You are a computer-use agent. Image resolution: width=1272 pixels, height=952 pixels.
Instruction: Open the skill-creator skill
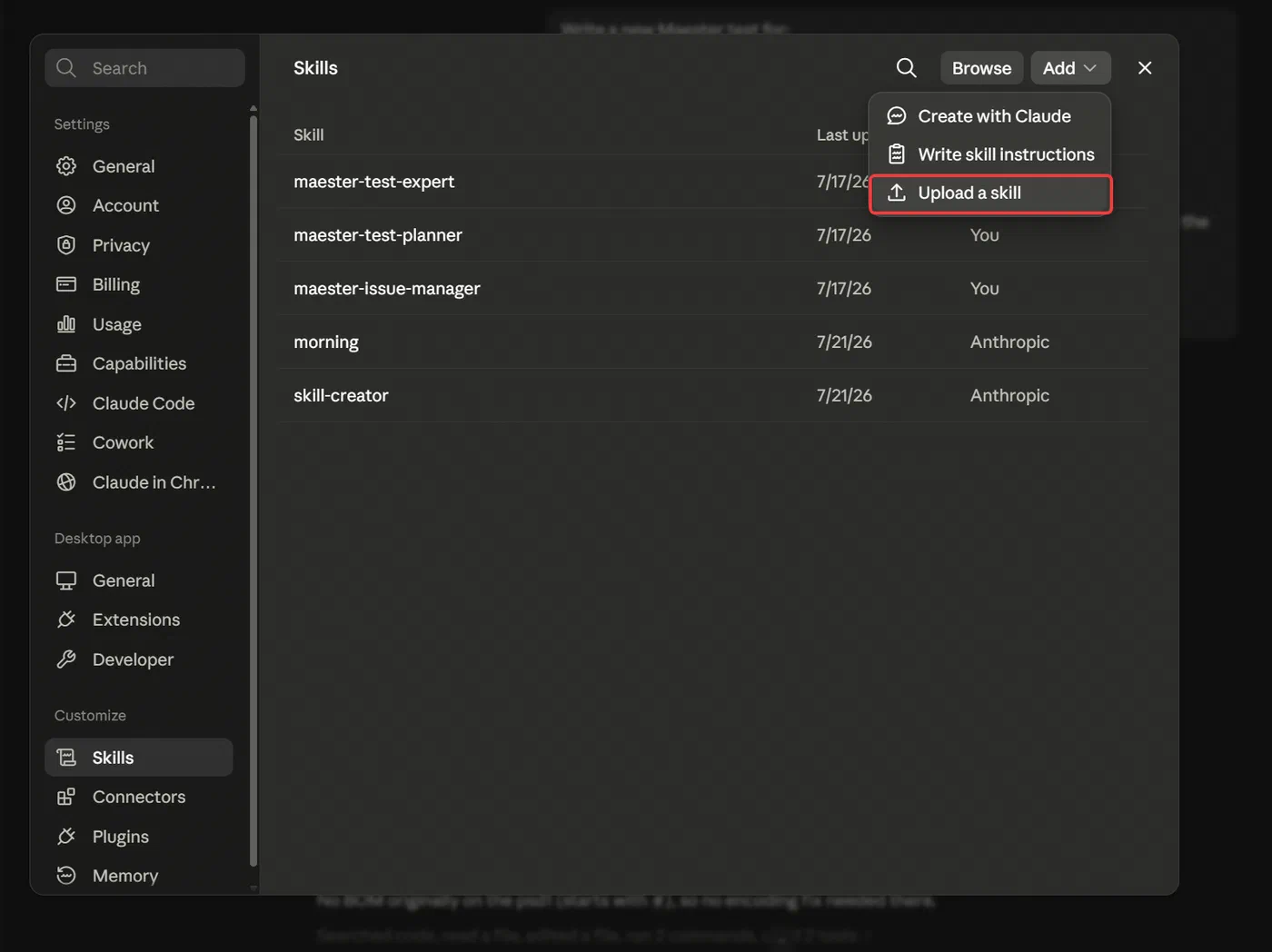tap(713, 396)
